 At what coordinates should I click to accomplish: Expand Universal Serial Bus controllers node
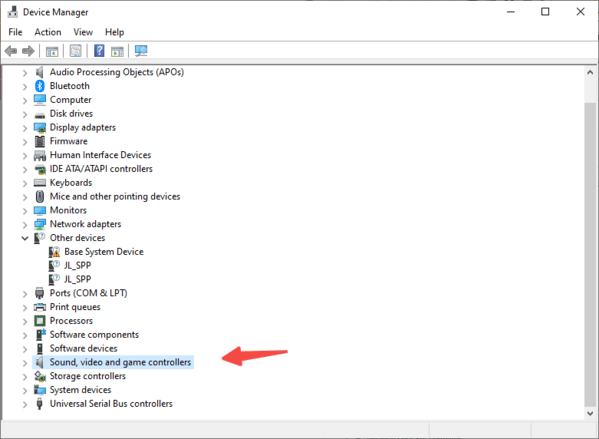coord(25,404)
